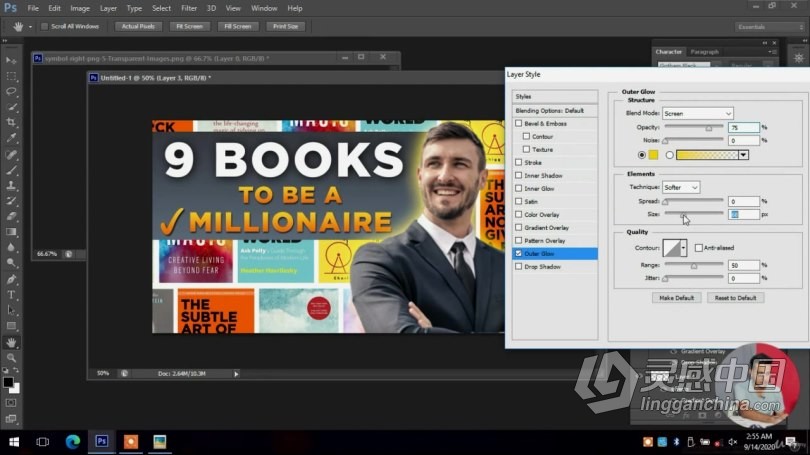Open Microsoft Edge from taskbar

pos(73,442)
